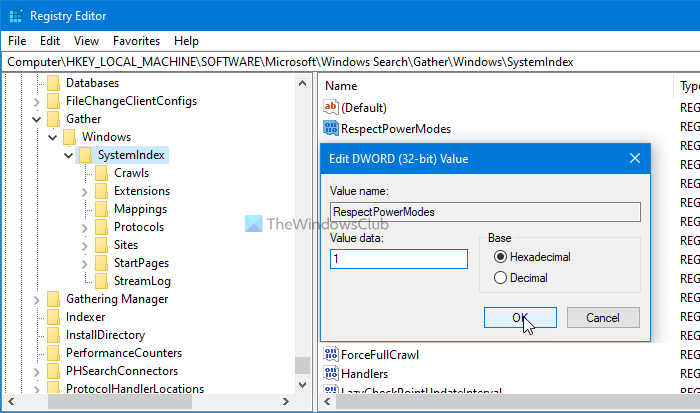Cancel the Edit DWORD dialog
Image resolution: width=700 pixels, height=413 pixels.
coord(602,317)
